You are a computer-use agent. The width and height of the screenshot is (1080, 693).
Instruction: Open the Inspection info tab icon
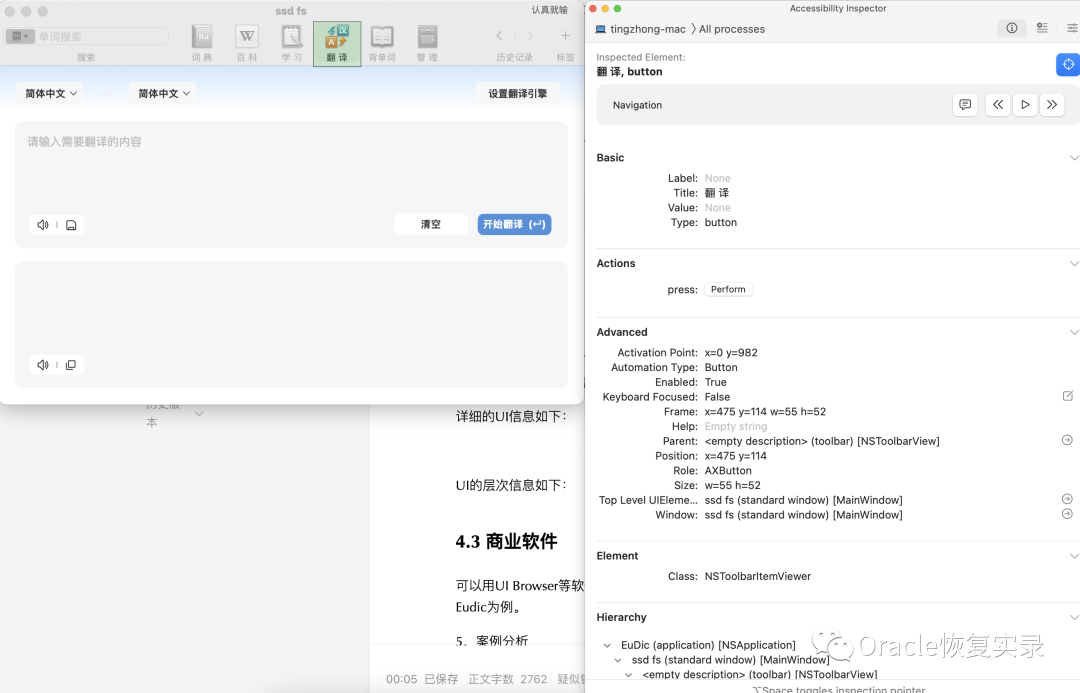1011,28
